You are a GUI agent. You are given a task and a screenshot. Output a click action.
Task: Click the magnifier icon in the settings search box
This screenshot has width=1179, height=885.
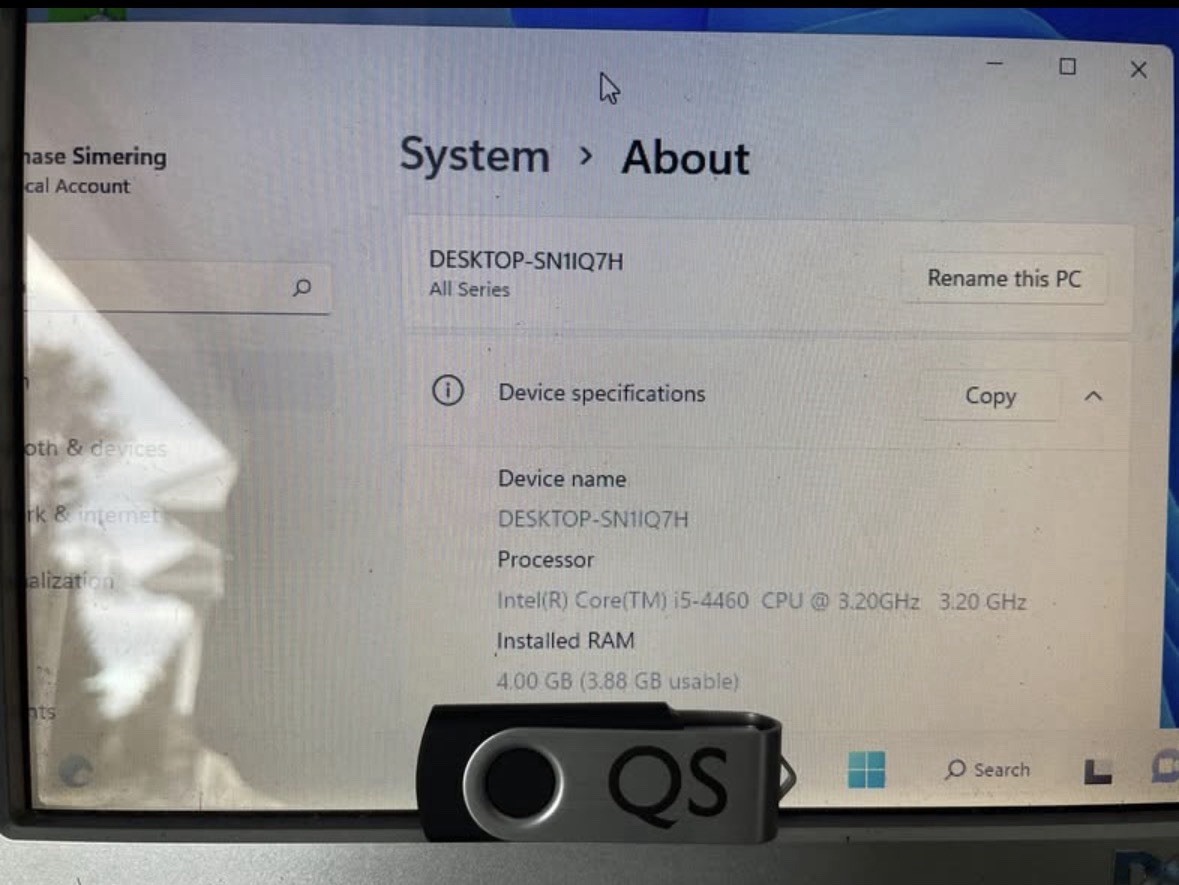[x=299, y=287]
